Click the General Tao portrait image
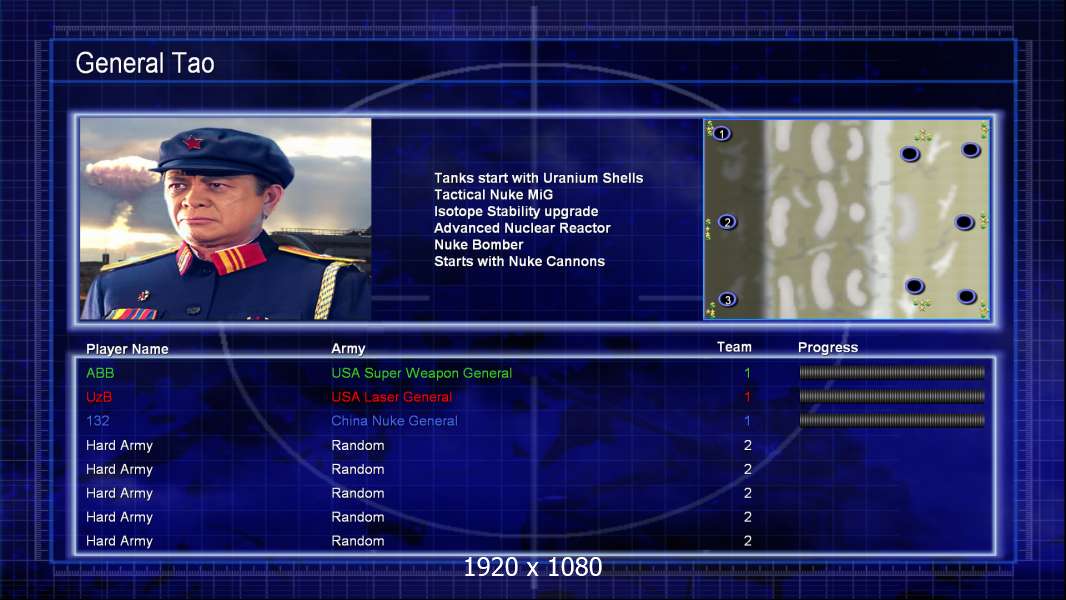 coord(226,219)
